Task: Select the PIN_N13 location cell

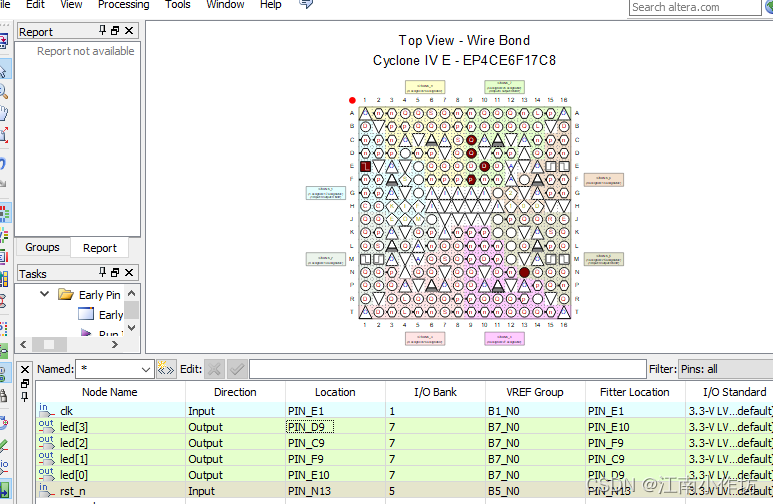Action: pos(335,491)
